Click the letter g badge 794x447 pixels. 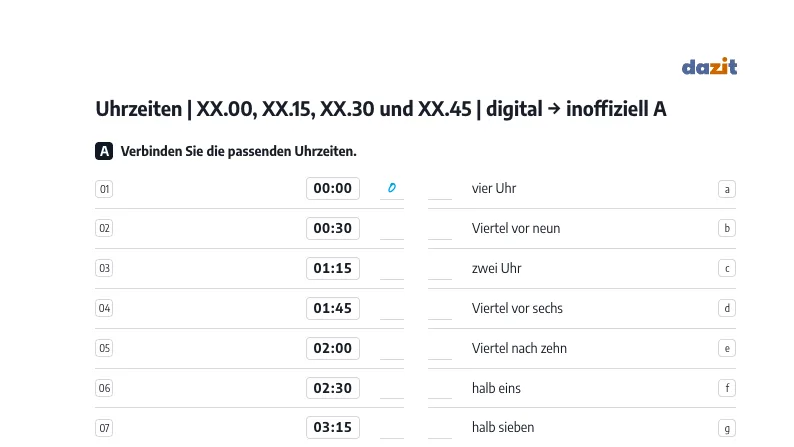[727, 428]
